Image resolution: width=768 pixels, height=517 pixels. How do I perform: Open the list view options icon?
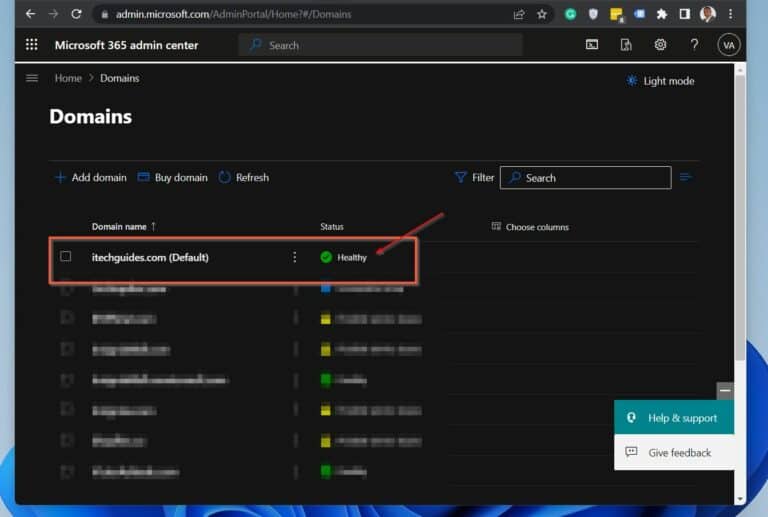tap(686, 177)
